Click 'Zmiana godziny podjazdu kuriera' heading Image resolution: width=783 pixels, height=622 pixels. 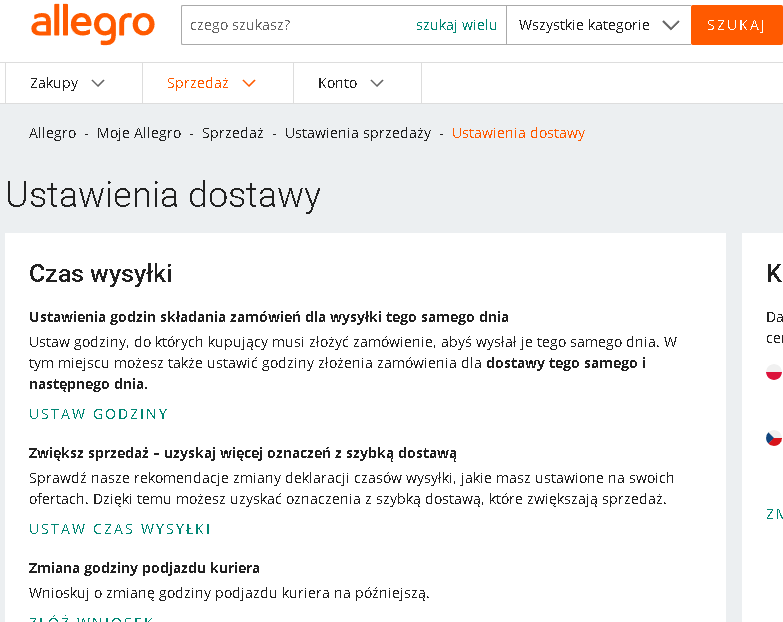[144, 568]
